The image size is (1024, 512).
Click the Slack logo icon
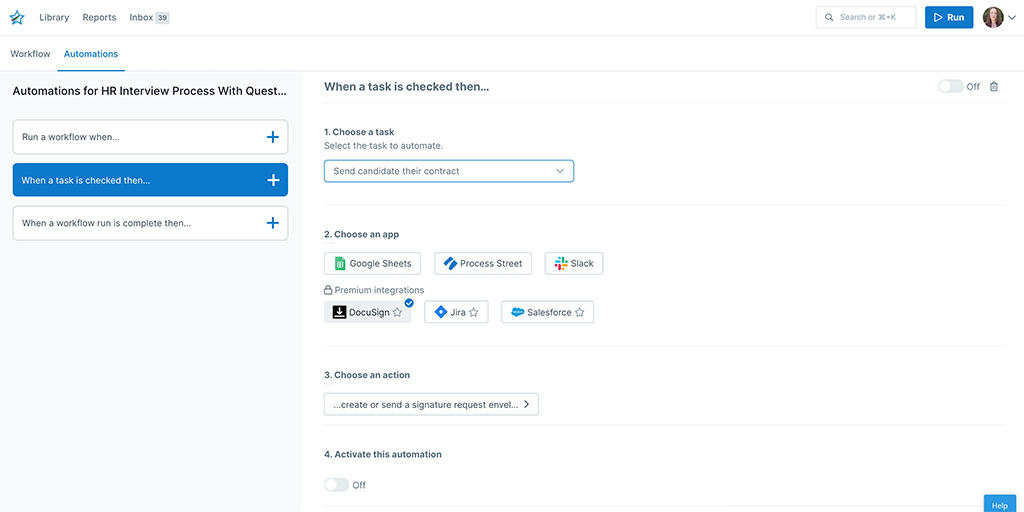(561, 264)
